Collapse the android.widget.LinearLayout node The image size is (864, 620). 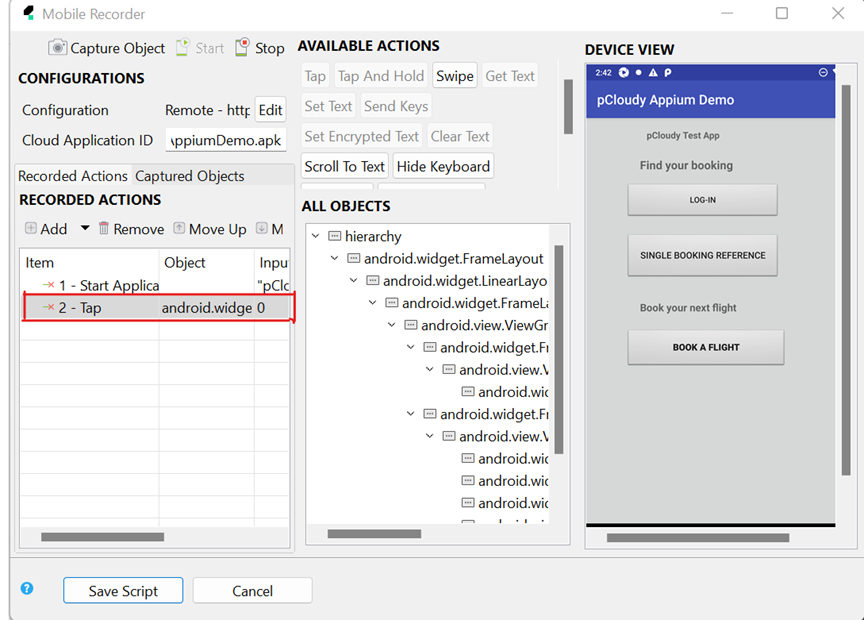[x=354, y=281]
